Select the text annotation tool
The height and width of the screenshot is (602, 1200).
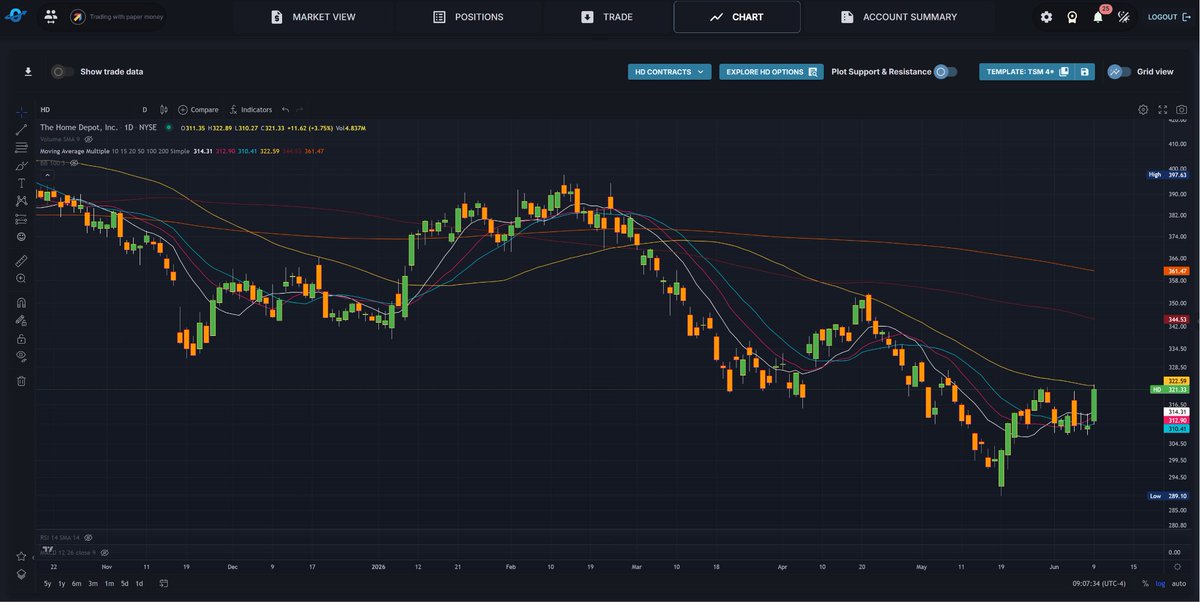click(21, 183)
